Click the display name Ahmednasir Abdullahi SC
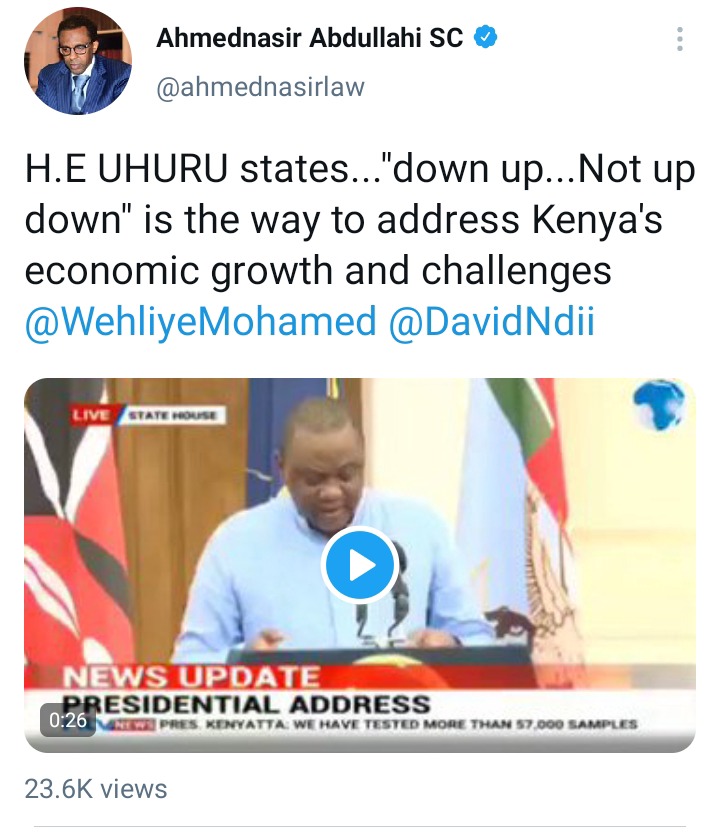 point(309,38)
